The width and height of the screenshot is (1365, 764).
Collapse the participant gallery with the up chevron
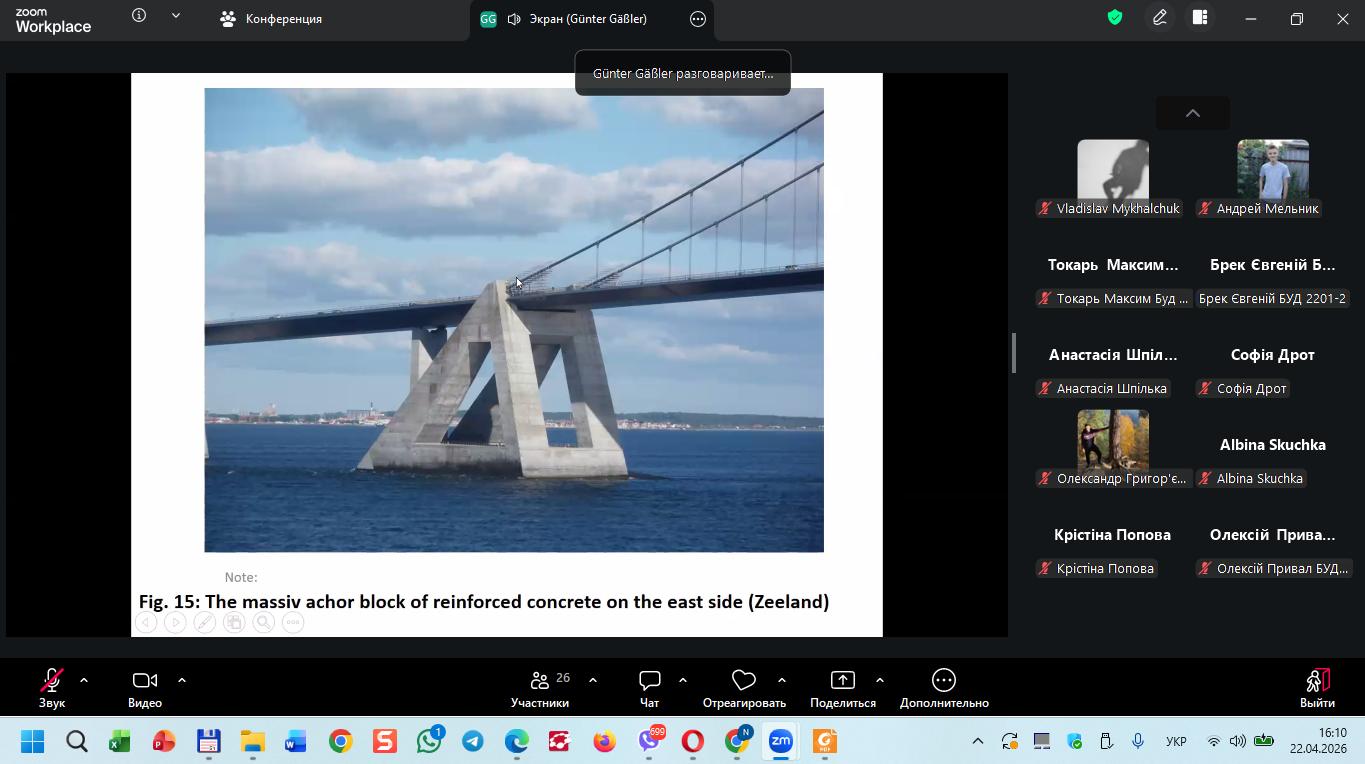click(1192, 113)
